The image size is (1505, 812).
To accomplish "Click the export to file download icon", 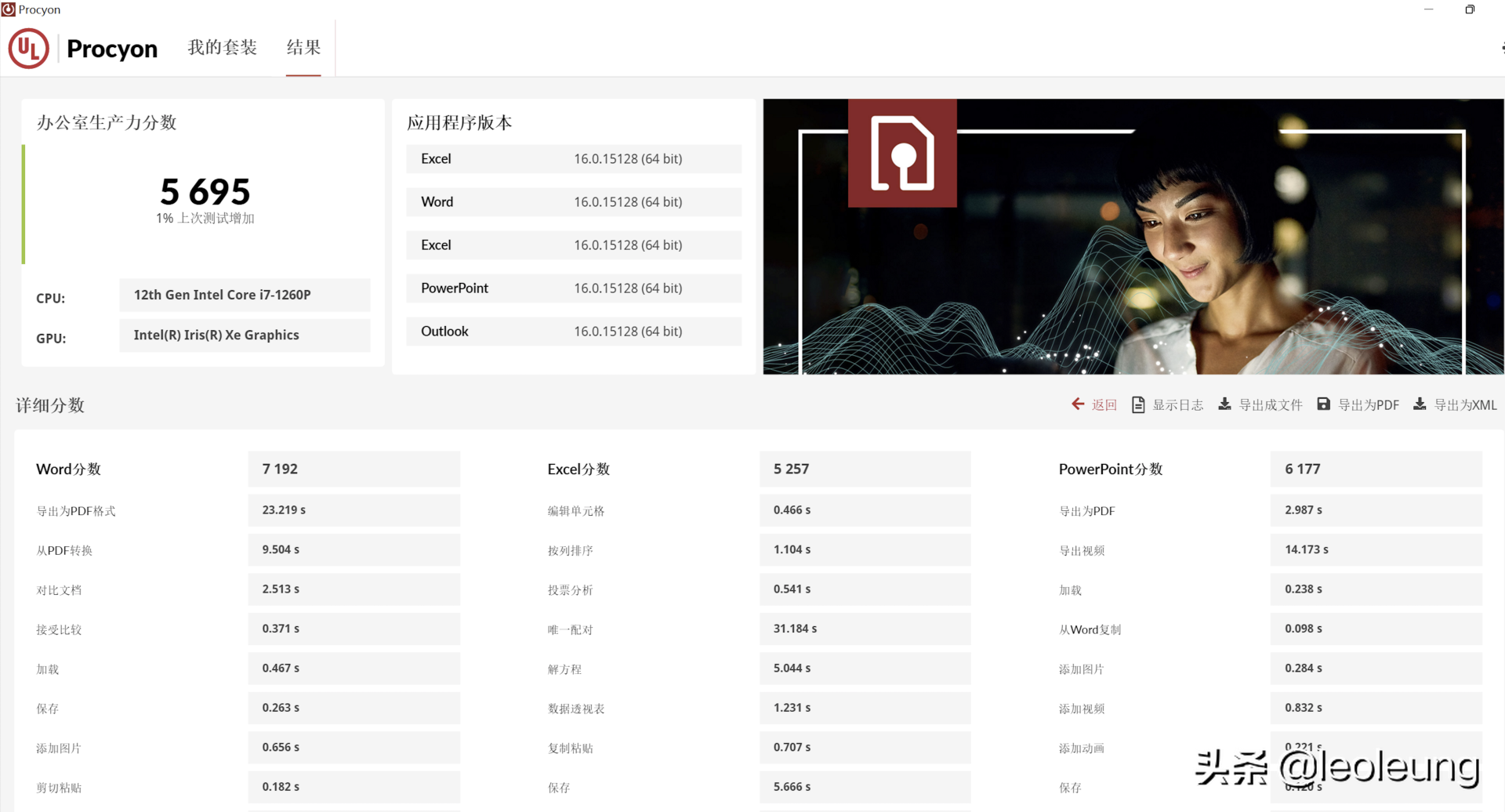I will pos(1224,404).
